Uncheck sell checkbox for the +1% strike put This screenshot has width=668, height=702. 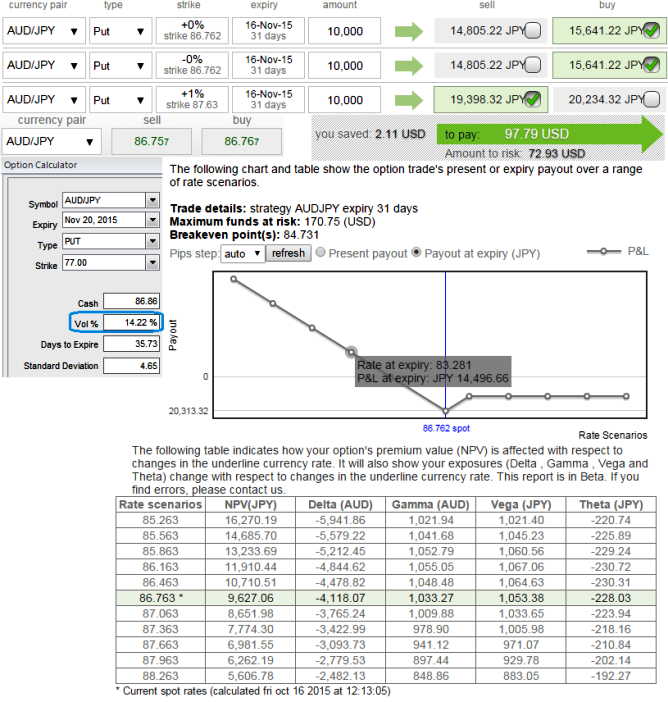533,99
